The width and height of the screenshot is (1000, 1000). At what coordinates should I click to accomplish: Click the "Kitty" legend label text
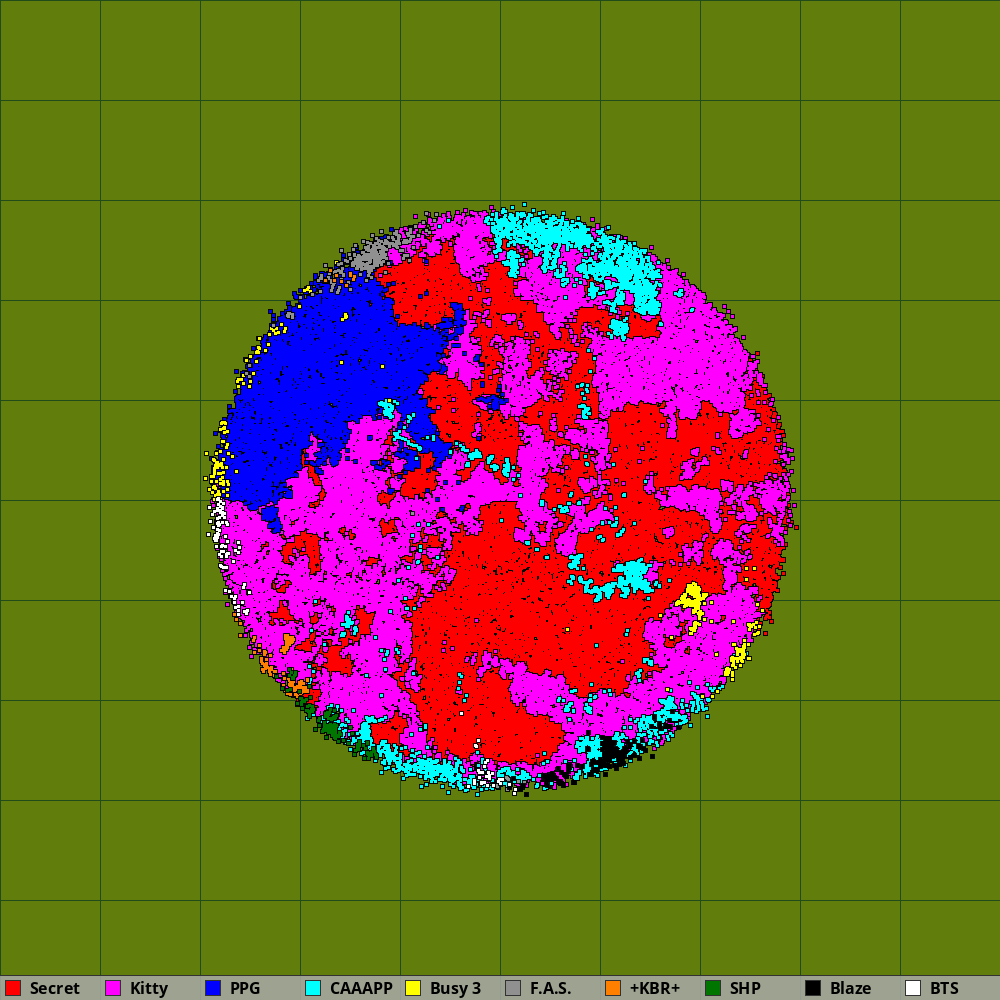click(149, 988)
